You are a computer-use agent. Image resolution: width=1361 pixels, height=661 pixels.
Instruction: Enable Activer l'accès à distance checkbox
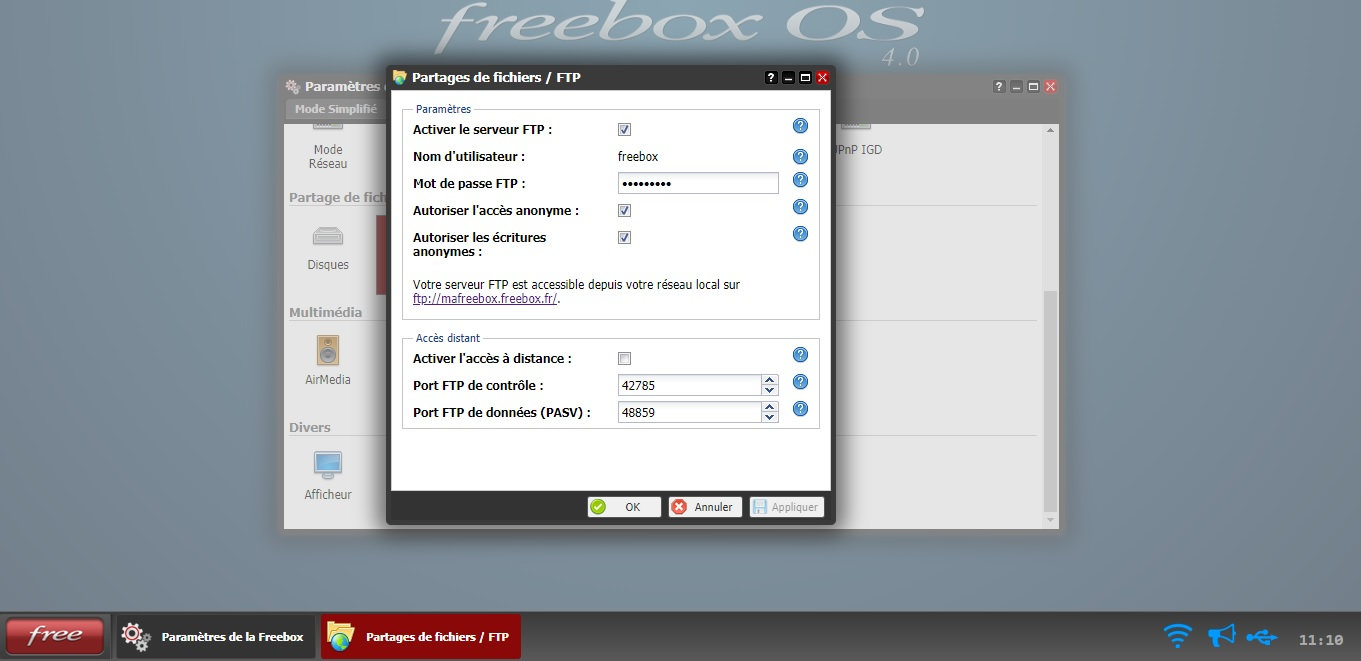pos(624,359)
